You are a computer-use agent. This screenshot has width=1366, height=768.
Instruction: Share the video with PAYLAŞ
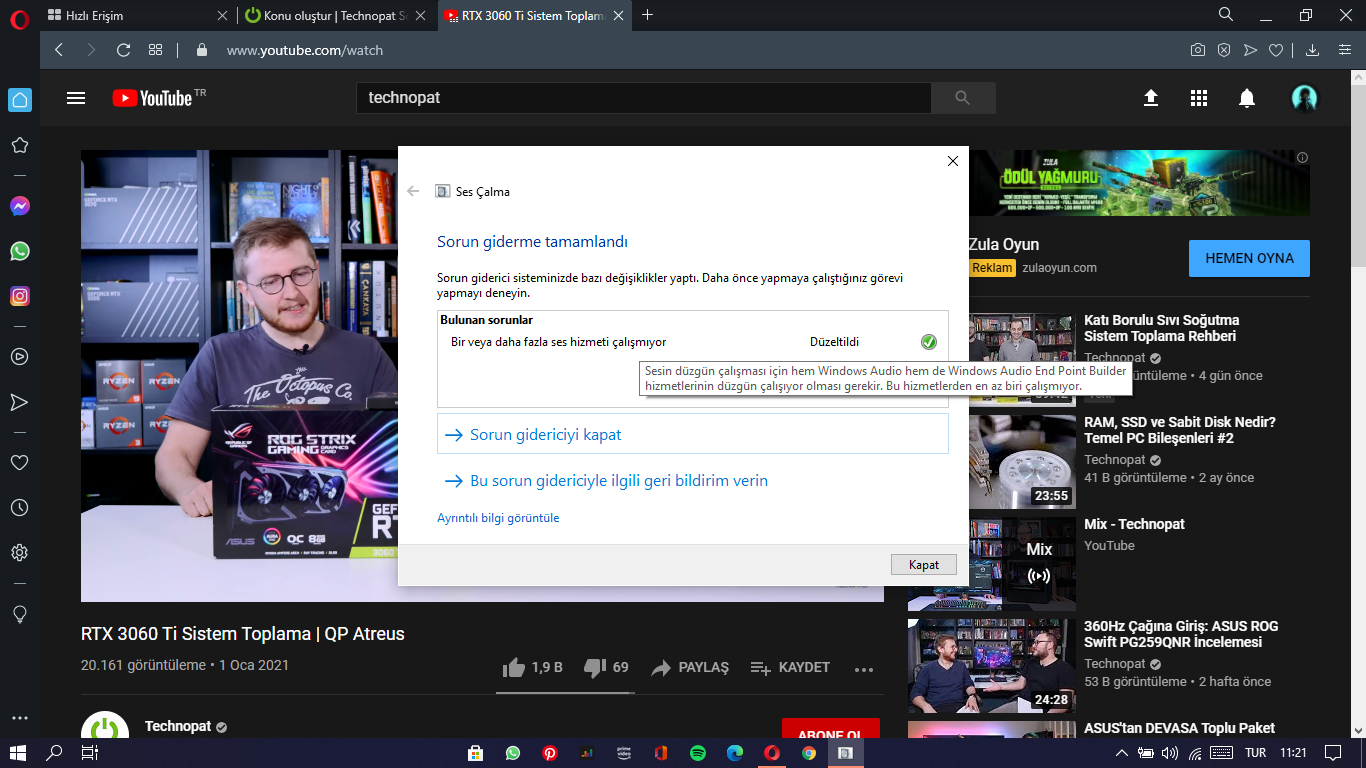pyautogui.click(x=690, y=667)
